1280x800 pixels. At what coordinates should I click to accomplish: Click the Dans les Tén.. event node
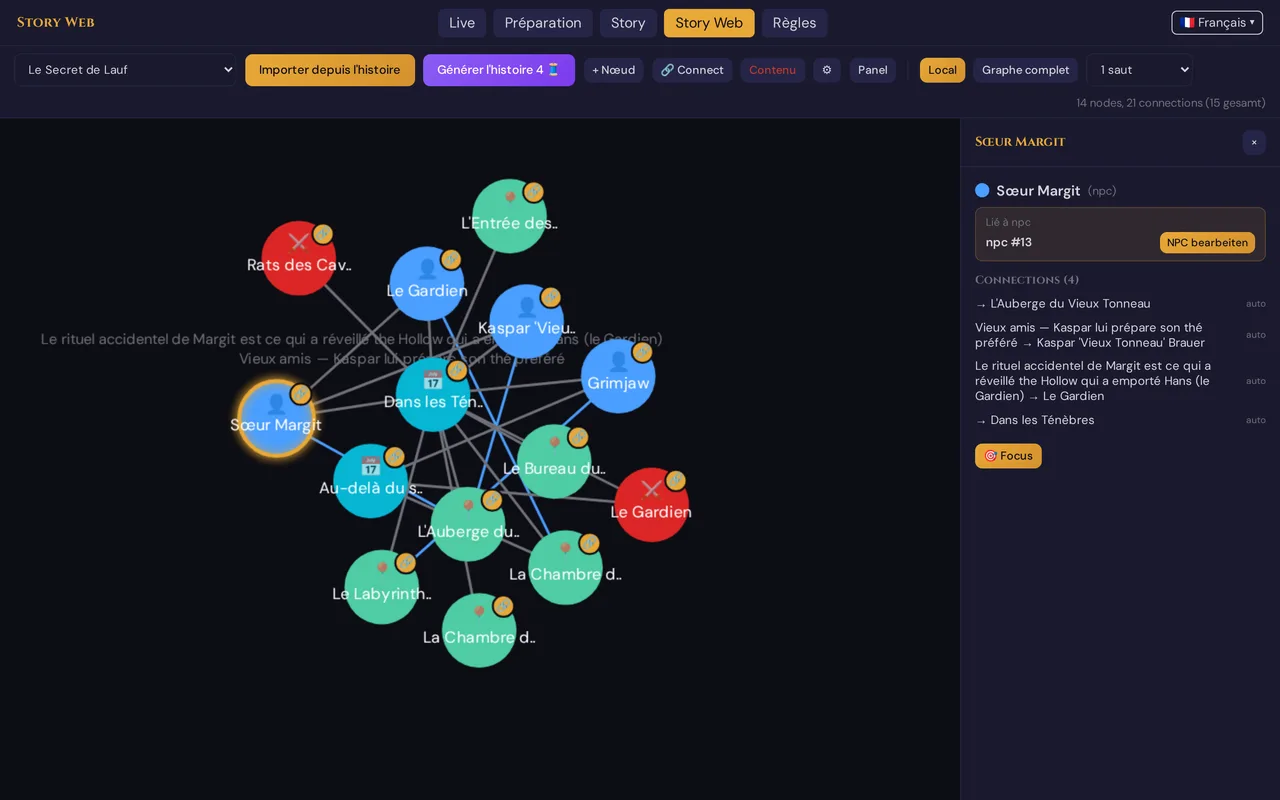click(x=433, y=395)
